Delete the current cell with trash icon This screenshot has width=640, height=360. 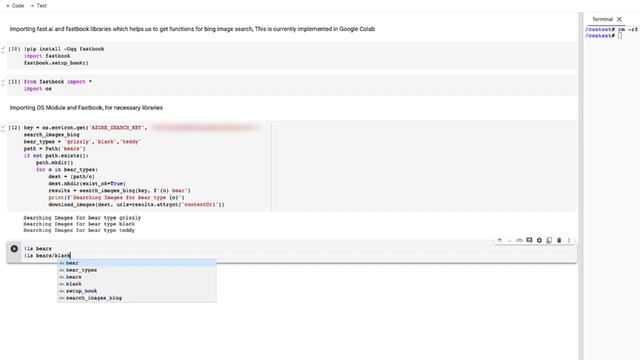[559, 240]
